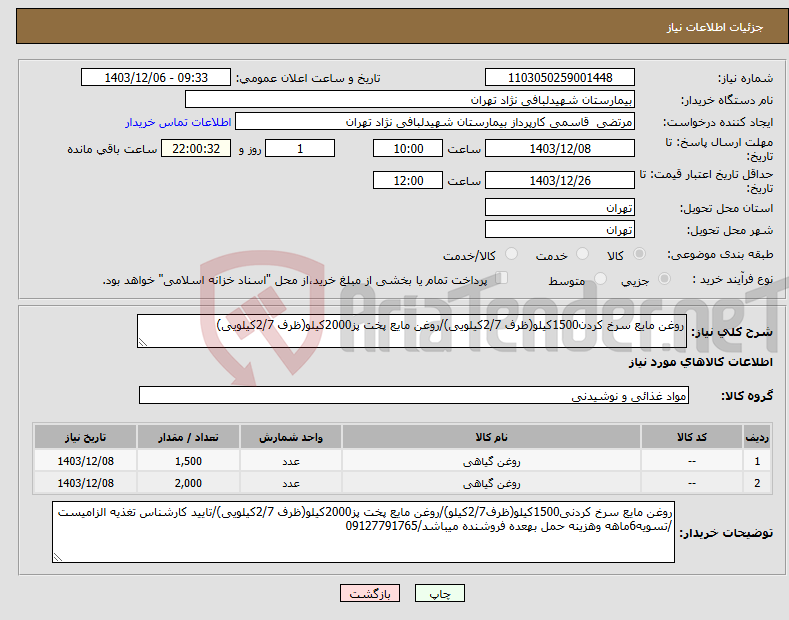Click the need date in row 1
The width and height of the screenshot is (789, 620).
pyautogui.click(x=86, y=461)
